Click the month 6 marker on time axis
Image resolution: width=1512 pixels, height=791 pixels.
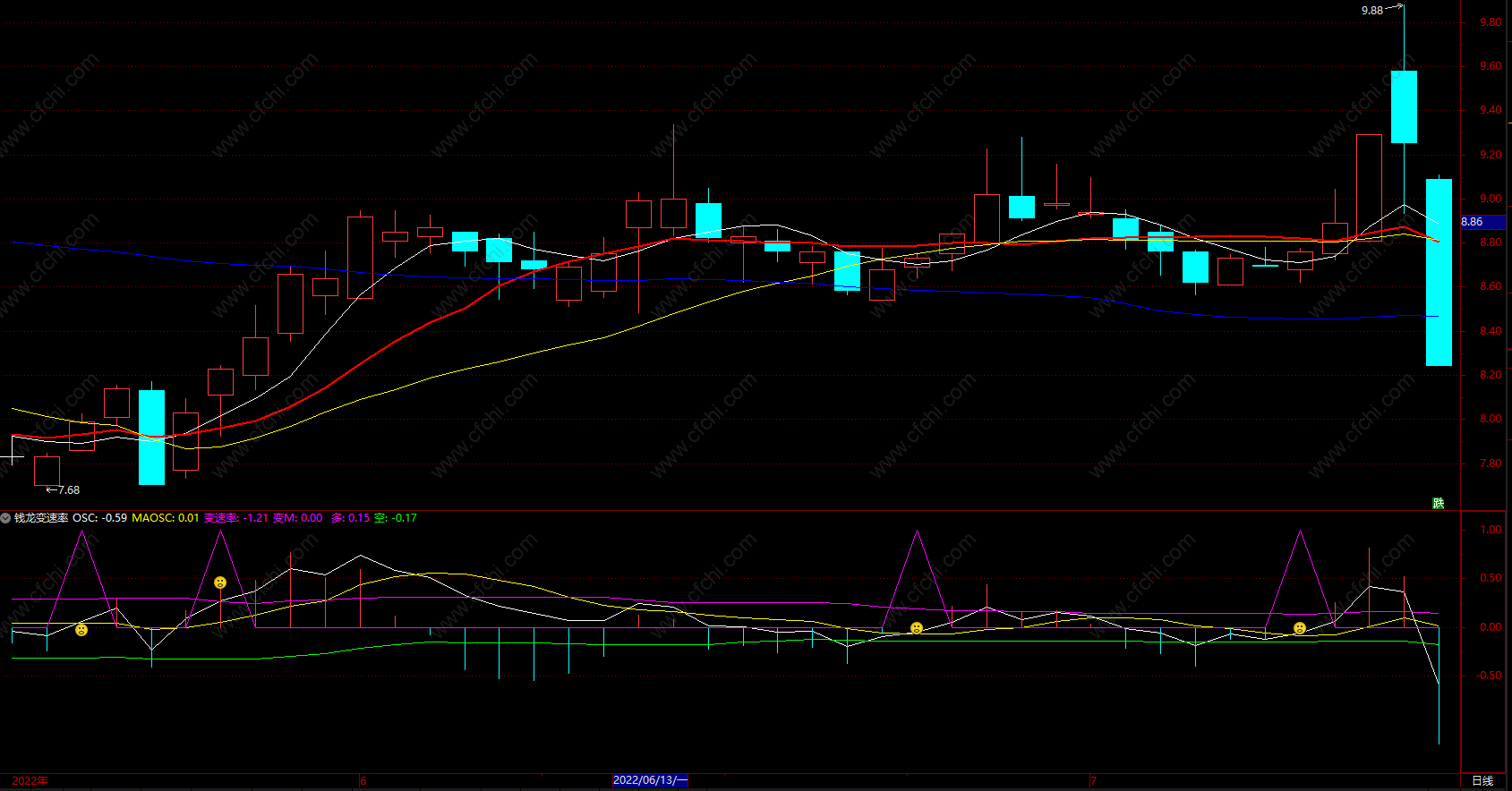[363, 781]
